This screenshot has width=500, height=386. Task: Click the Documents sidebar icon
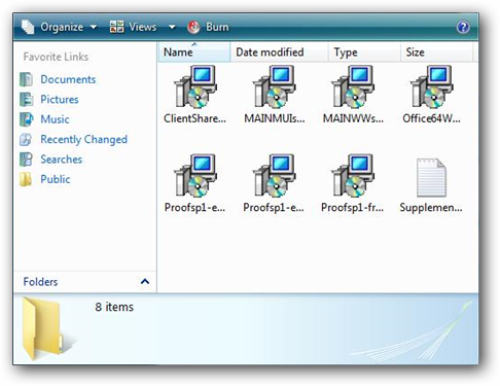click(26, 79)
